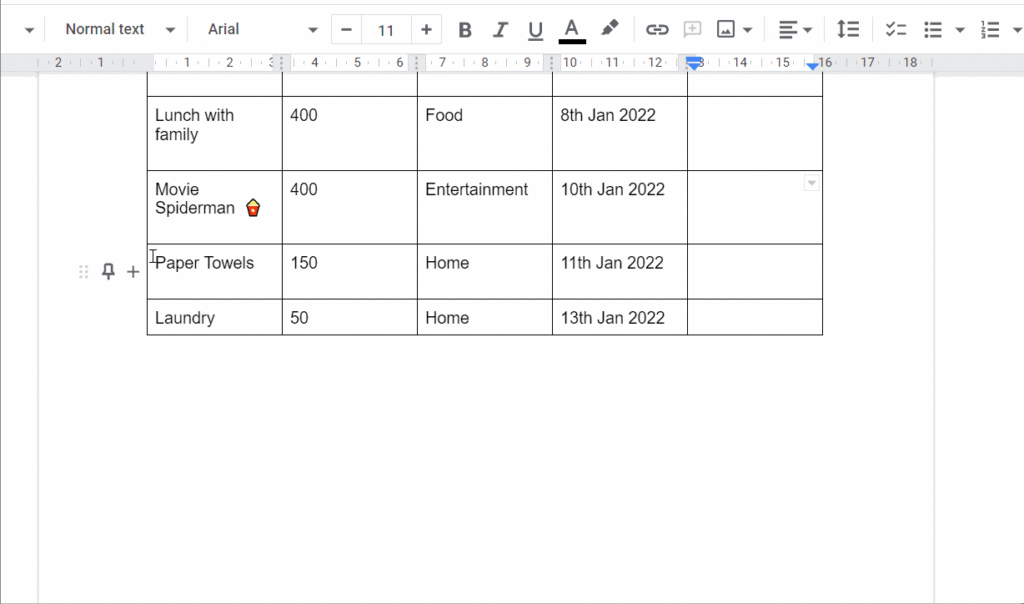Insert a new row with the plus icon
Image resolution: width=1024 pixels, height=604 pixels.
pos(133,271)
